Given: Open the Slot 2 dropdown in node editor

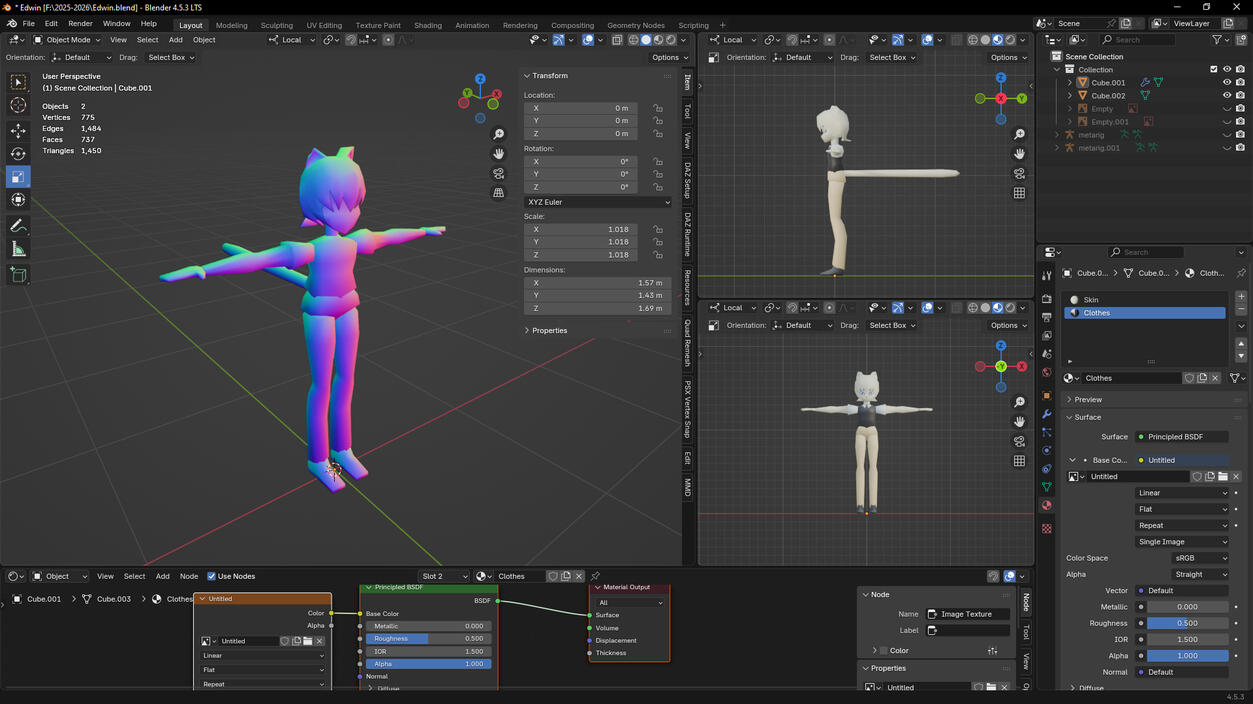Looking at the screenshot, I should point(444,576).
